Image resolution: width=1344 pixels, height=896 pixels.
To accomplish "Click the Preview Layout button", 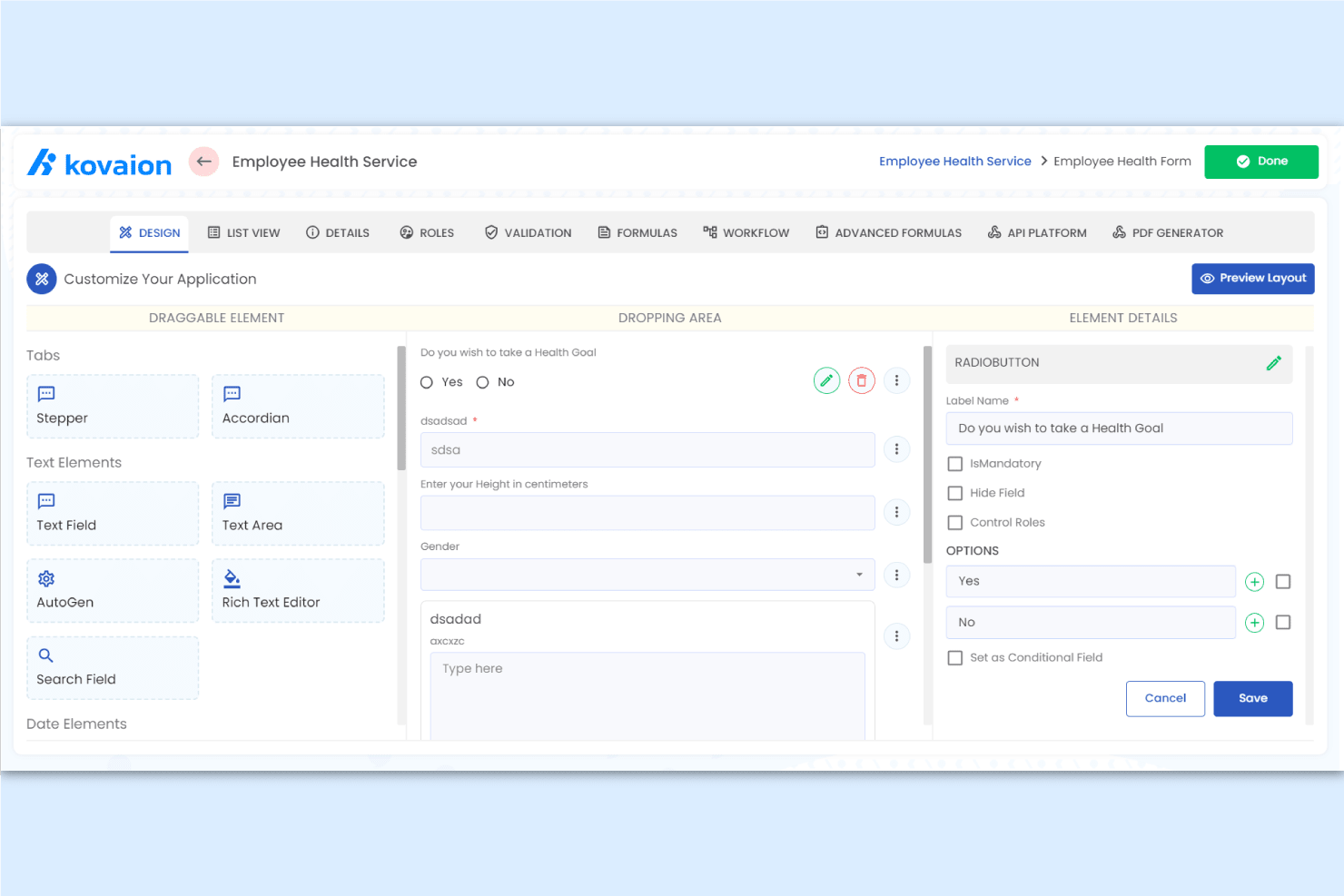I will [1253, 278].
